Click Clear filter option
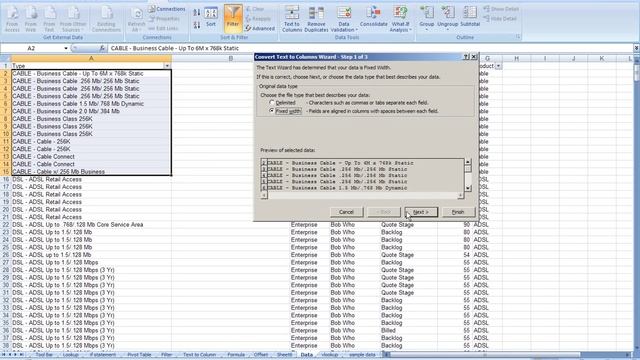This screenshot has width=640, height=360. 255,9
